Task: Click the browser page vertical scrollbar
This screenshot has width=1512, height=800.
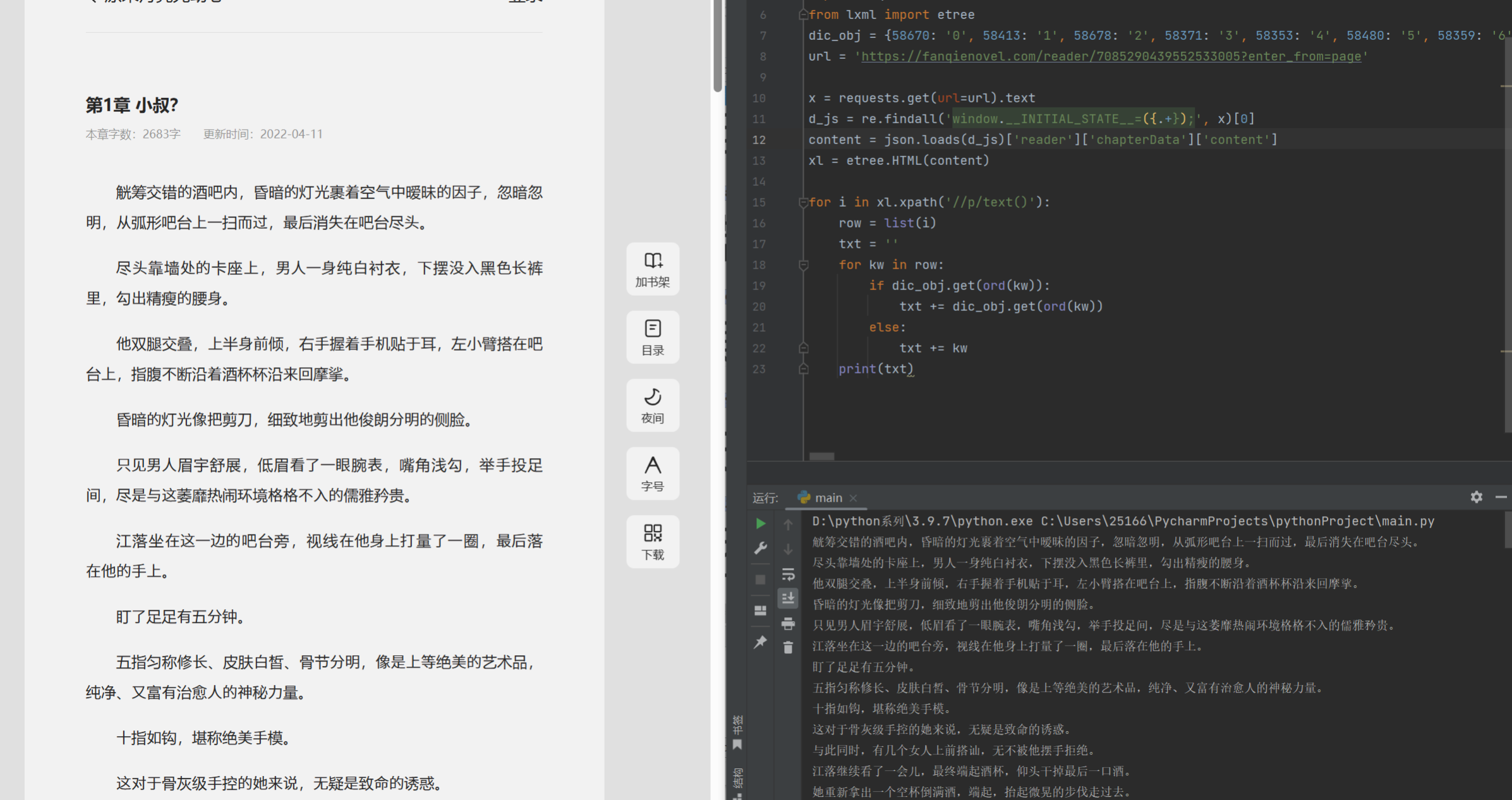Action: [x=717, y=44]
